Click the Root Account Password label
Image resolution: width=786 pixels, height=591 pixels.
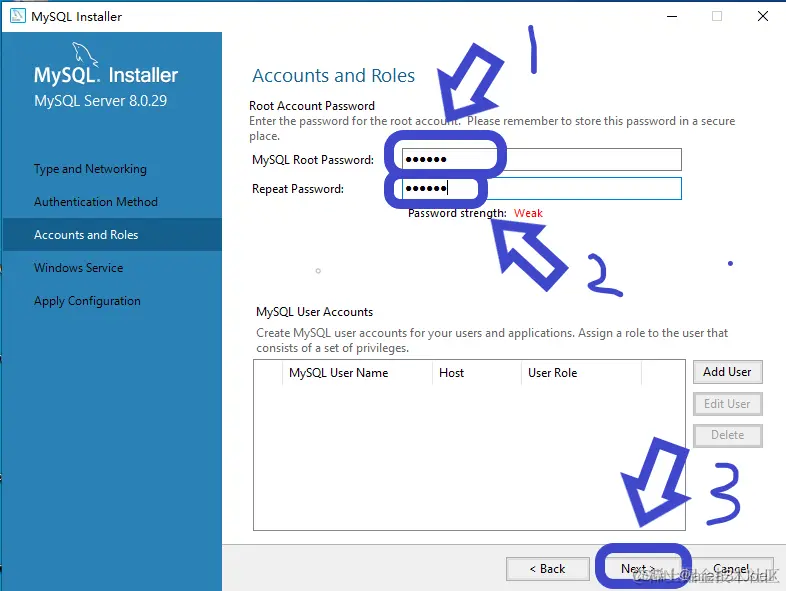pyautogui.click(x=312, y=106)
